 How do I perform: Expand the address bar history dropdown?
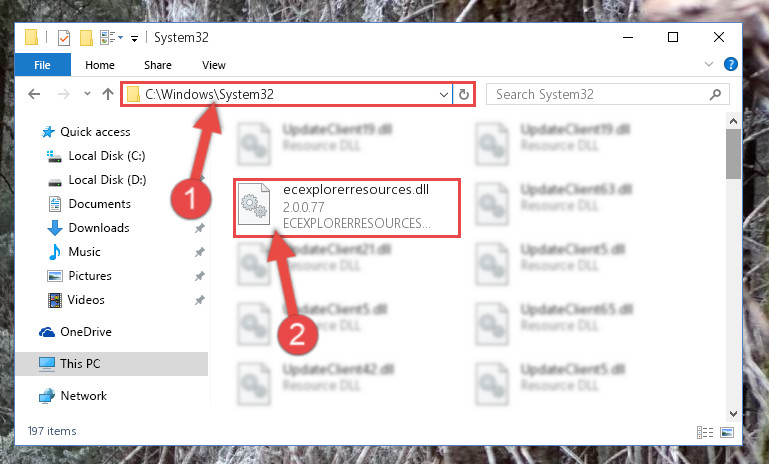tap(443, 94)
